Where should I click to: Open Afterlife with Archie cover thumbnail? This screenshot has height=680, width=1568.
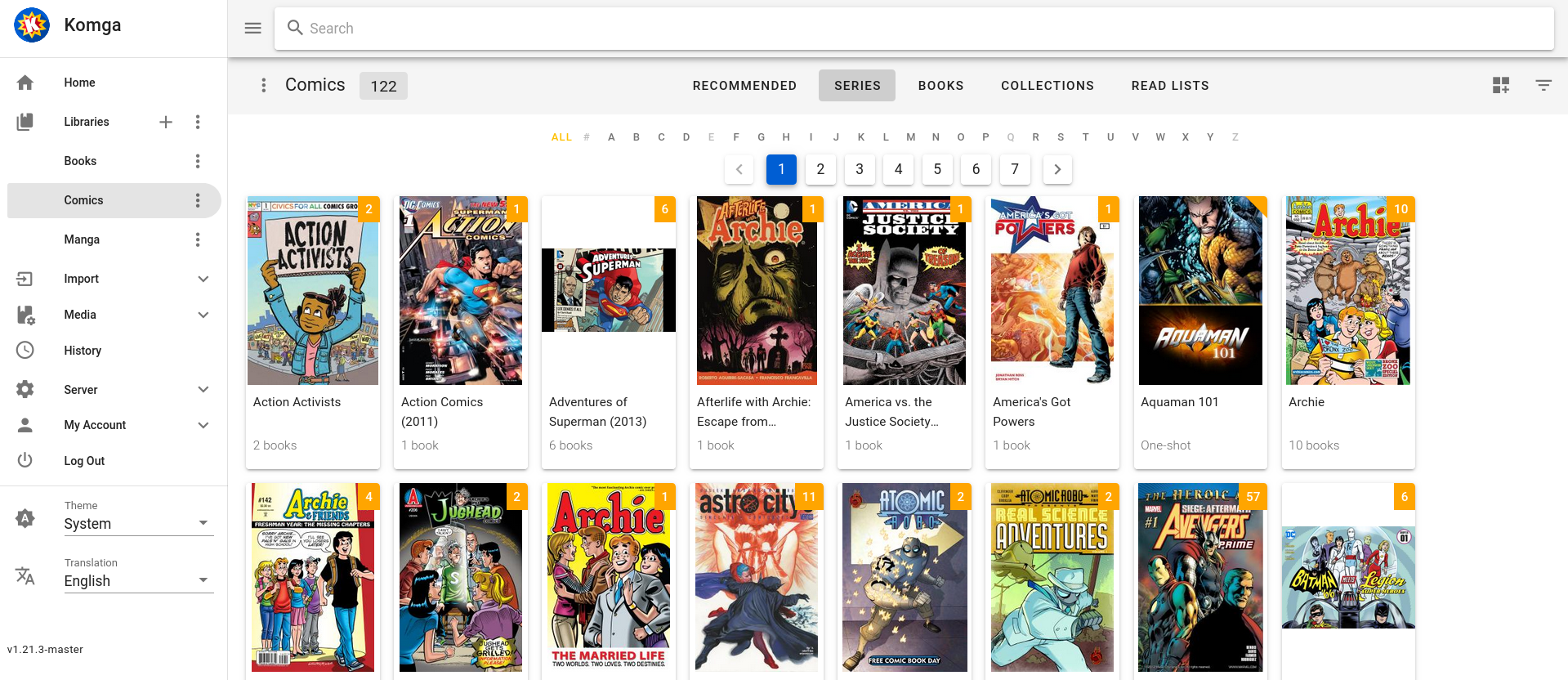tap(757, 290)
